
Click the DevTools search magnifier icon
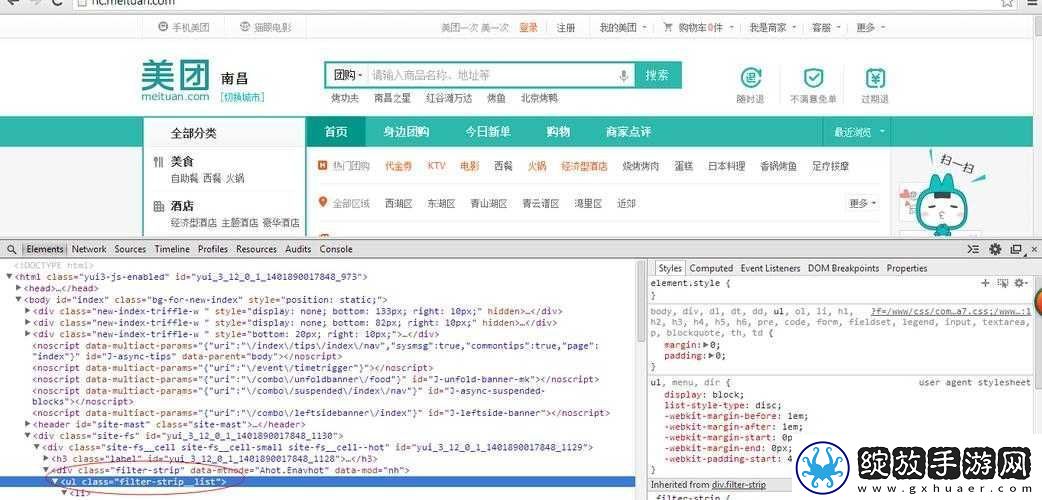pyautogui.click(x=11, y=249)
